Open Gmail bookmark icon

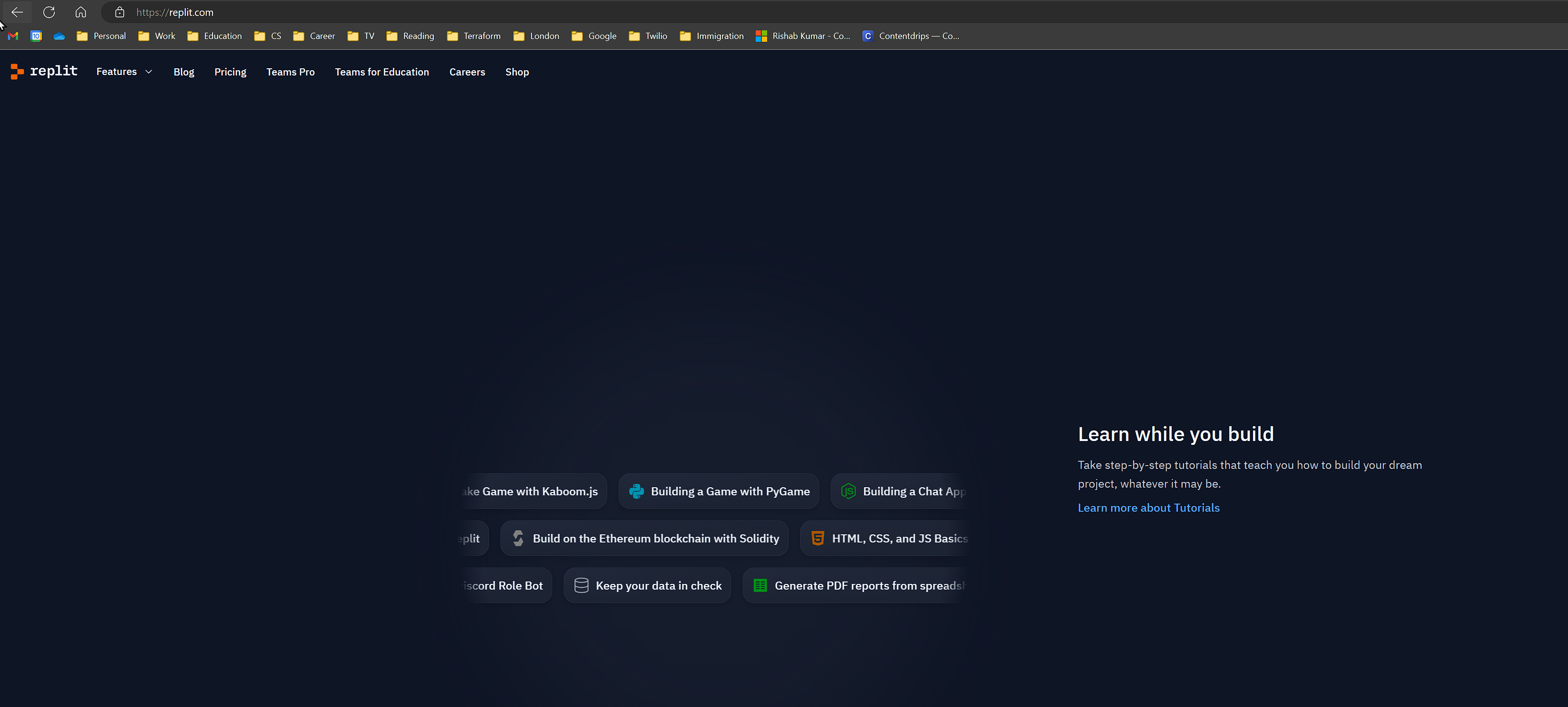click(13, 36)
